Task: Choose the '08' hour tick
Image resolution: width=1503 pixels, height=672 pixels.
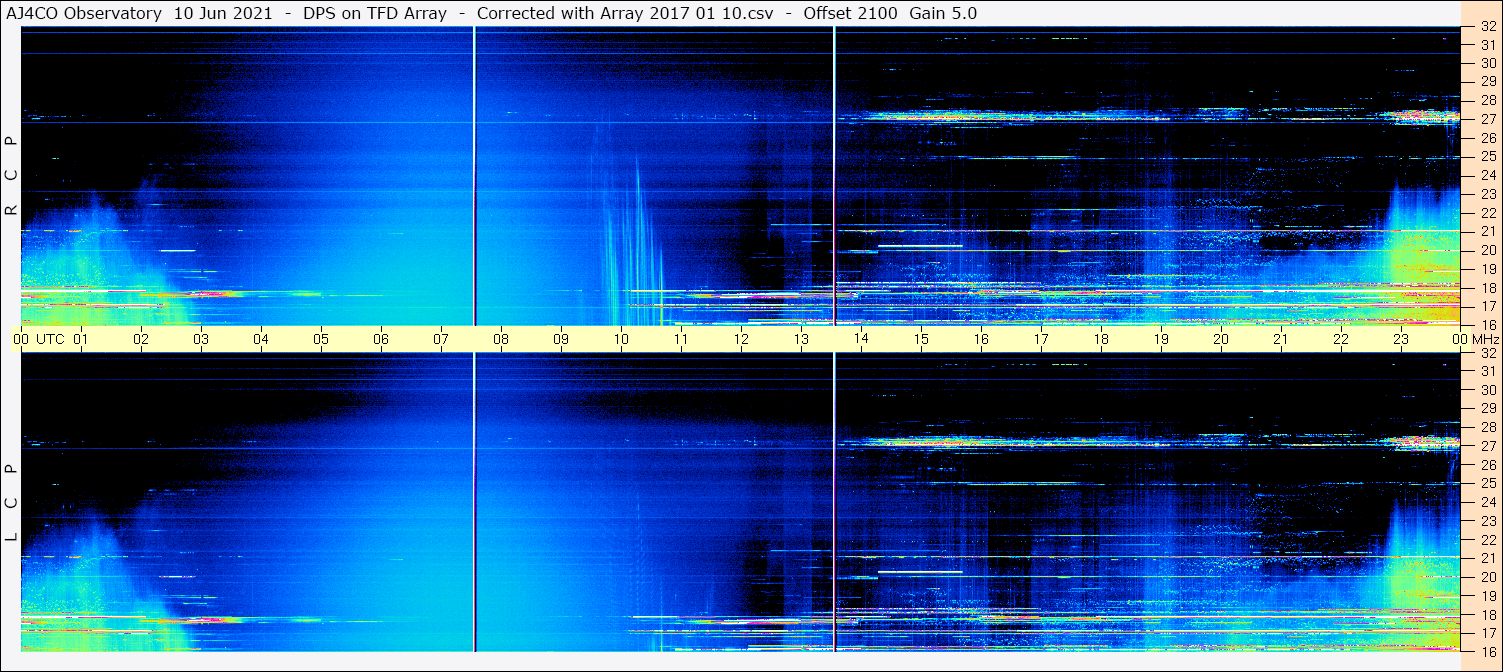Action: coord(501,339)
